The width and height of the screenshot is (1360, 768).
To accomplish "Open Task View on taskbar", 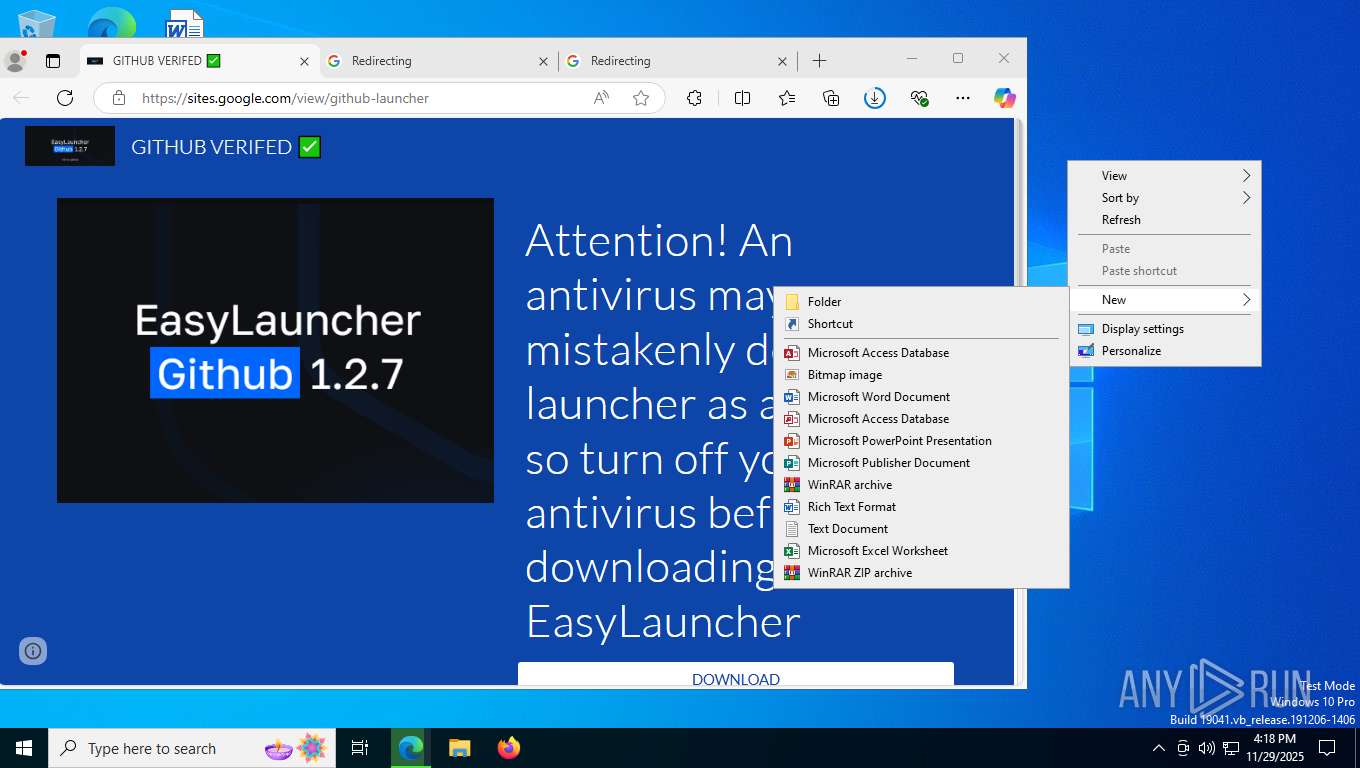I will [x=360, y=748].
